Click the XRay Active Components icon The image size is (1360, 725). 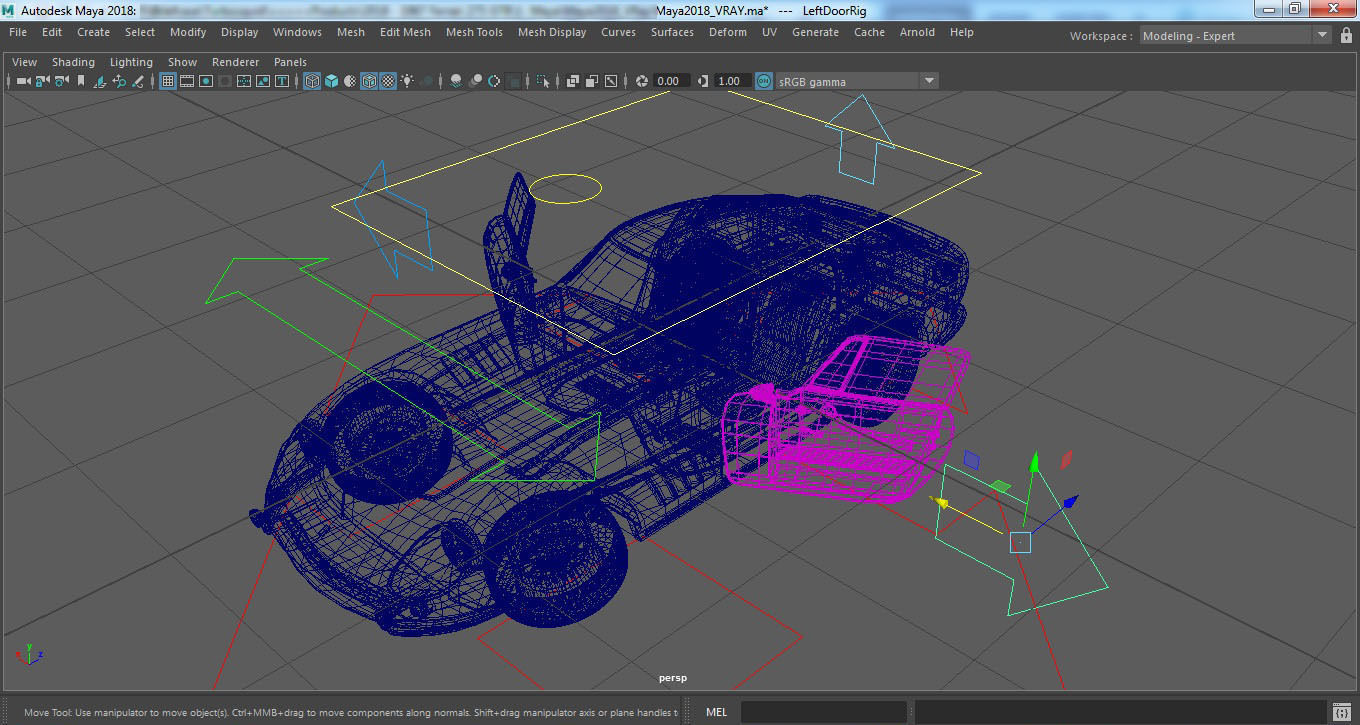[592, 81]
